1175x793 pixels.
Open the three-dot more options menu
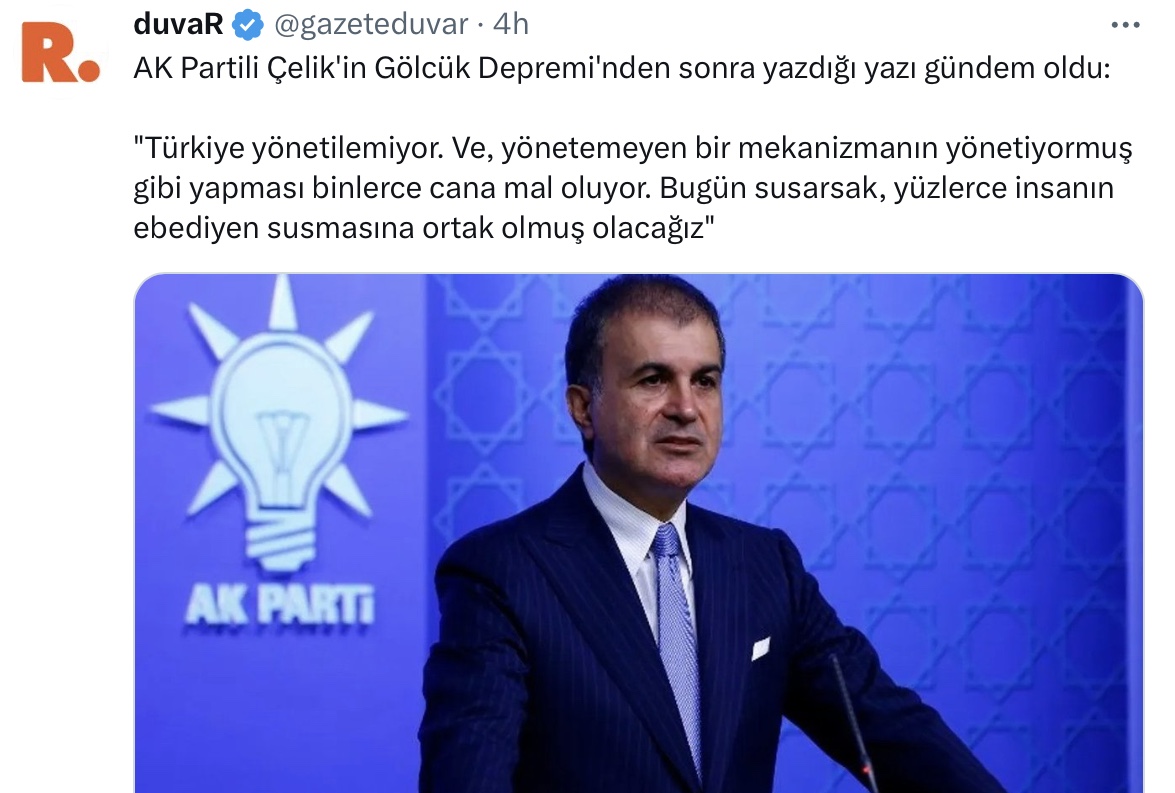click(x=1125, y=25)
